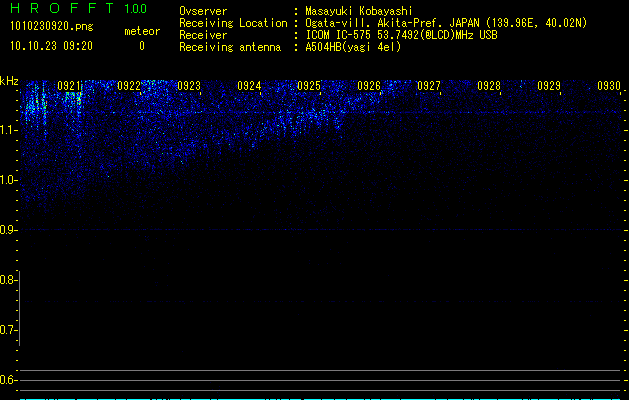
Task: Click the 0930 time marker
Action: click(x=609, y=86)
